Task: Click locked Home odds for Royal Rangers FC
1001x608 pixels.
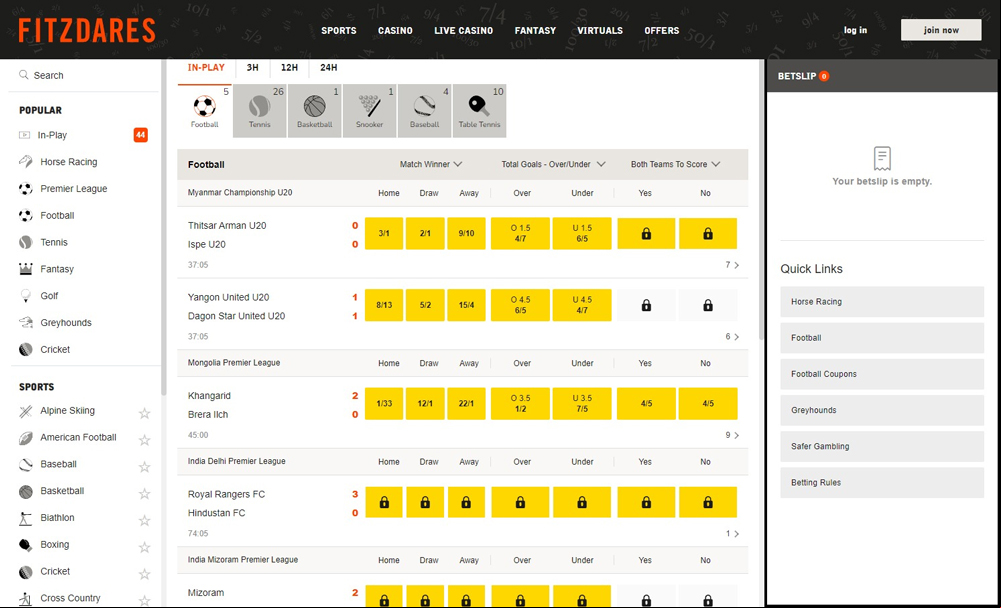Action: pos(384,503)
